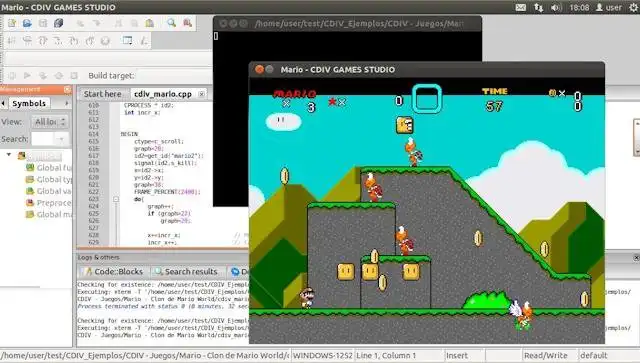640x363 pixels.
Task: Click the default status bar entry
Action: (x=594, y=355)
